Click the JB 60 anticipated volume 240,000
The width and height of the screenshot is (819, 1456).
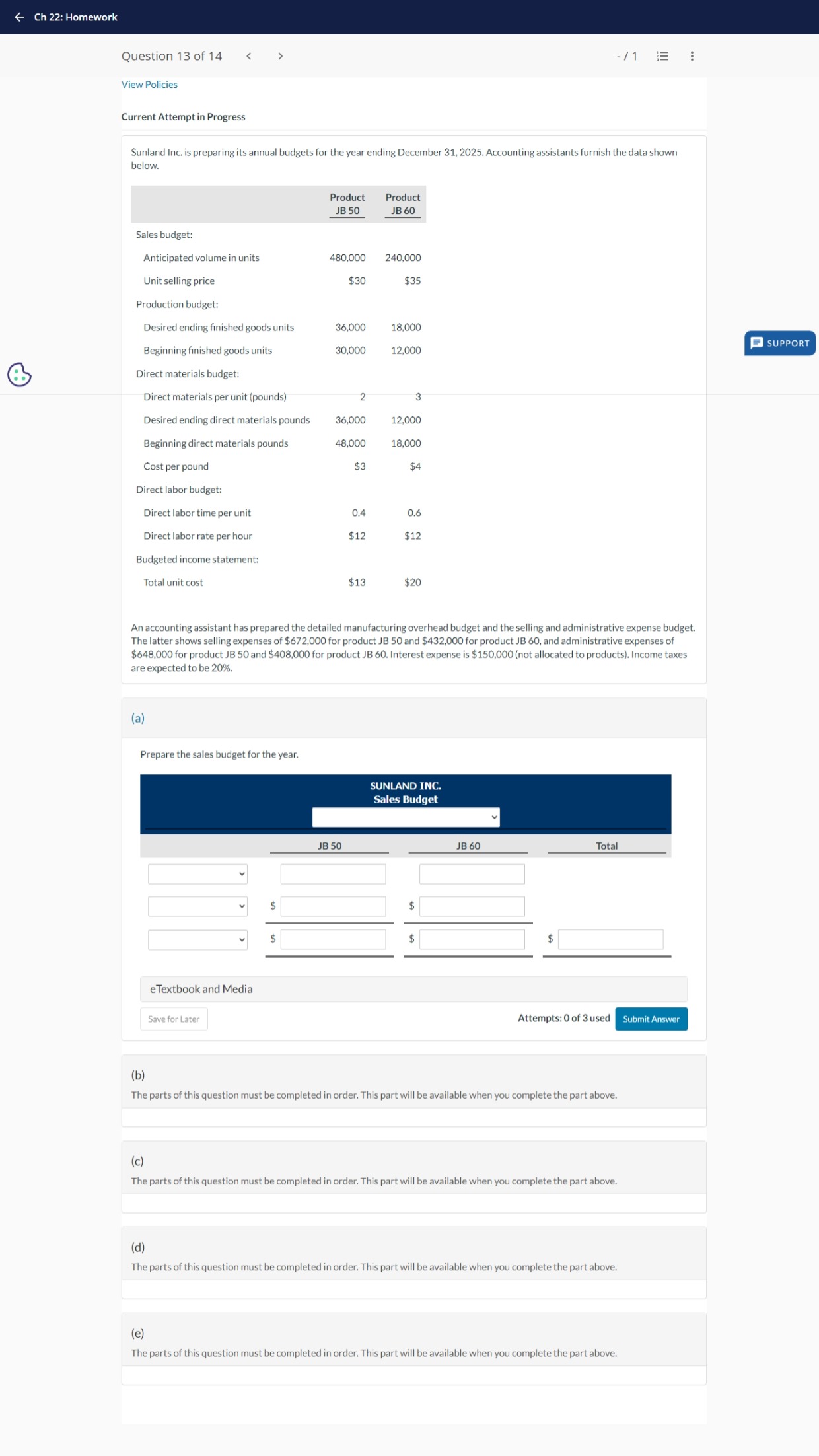(x=403, y=258)
